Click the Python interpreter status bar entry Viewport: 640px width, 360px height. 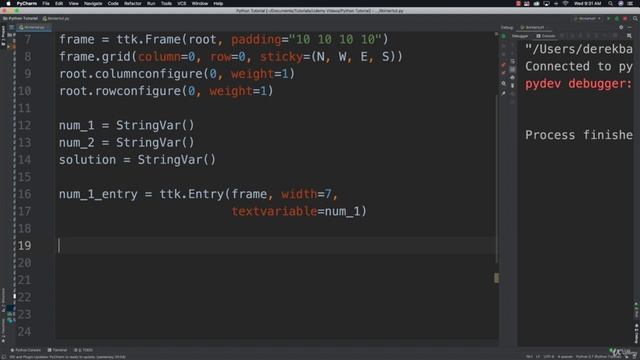tap(598, 357)
